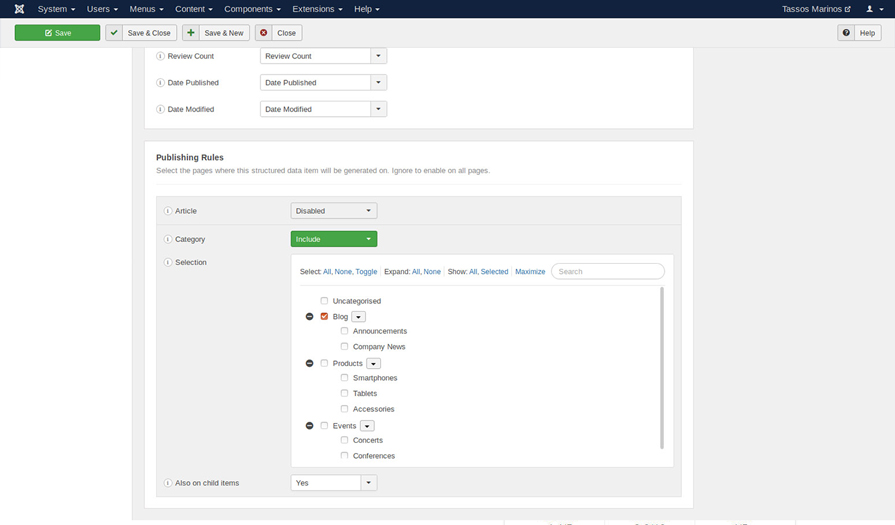Check the Smartphones category checkbox
The height and width of the screenshot is (525, 895).
[x=344, y=378]
